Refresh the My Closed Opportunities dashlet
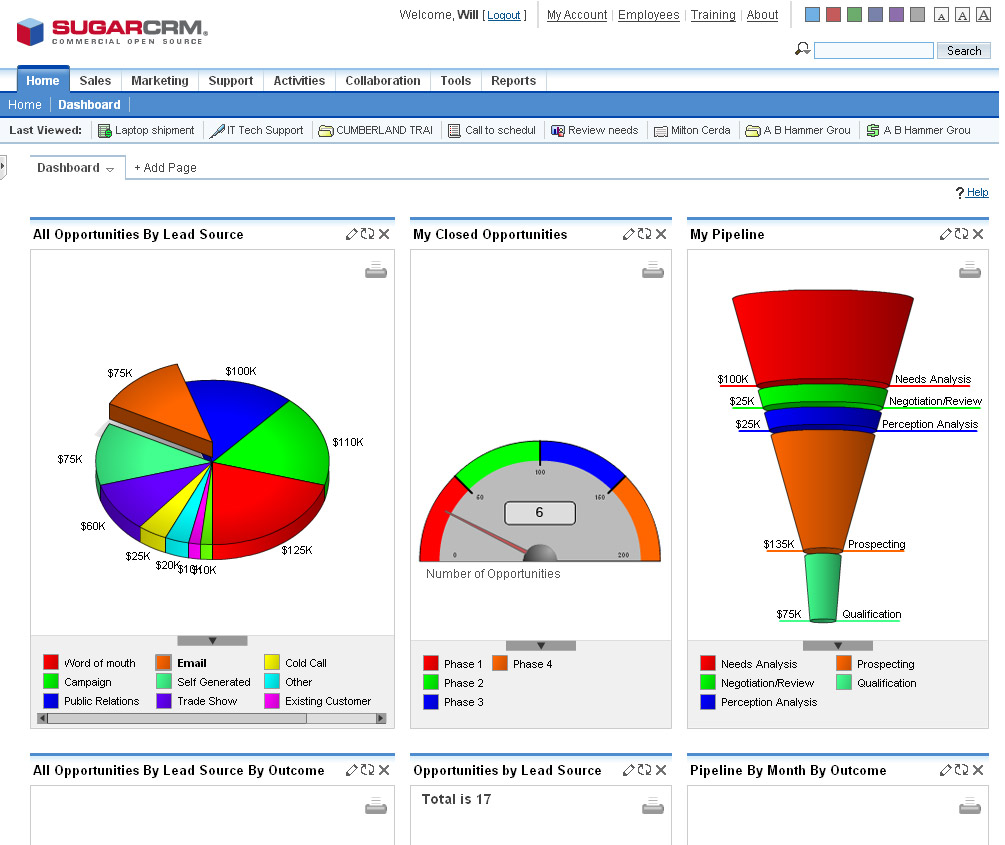 [644, 234]
